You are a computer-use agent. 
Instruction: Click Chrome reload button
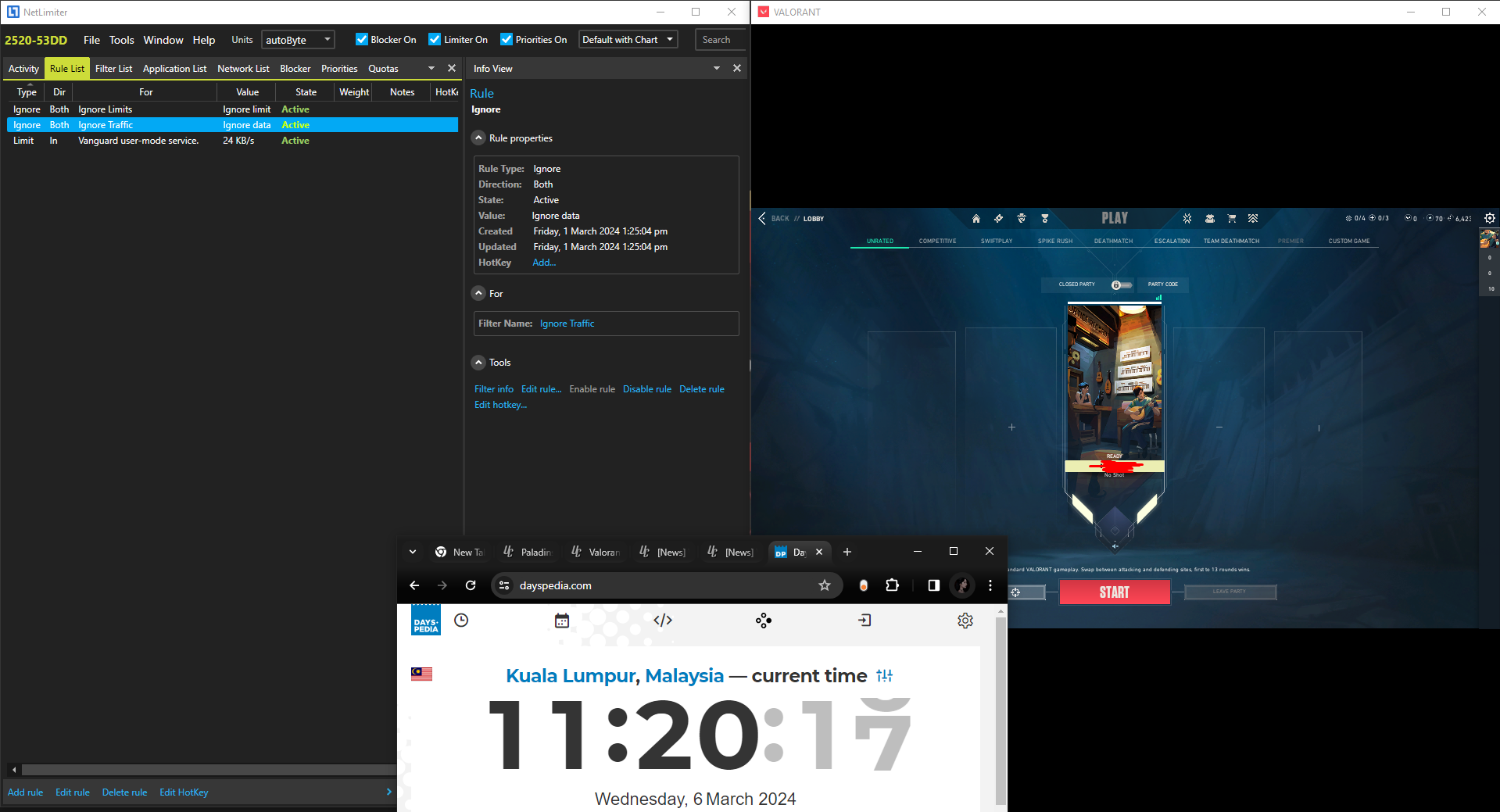coord(471,585)
